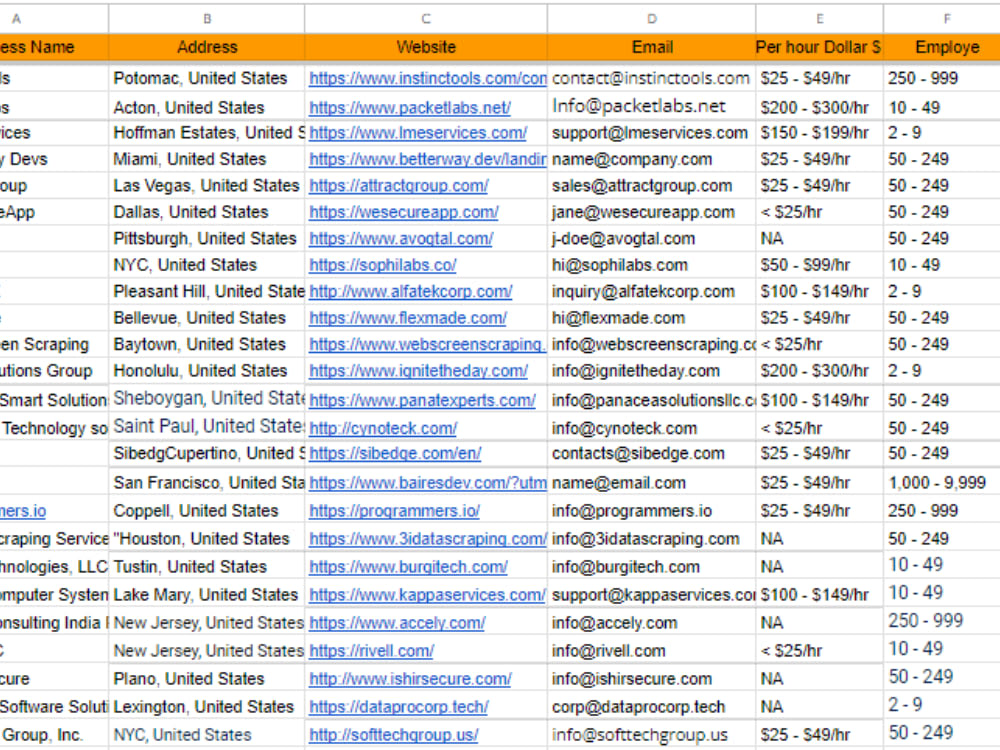Select the corp@dataprocorp.tech cell
The width and height of the screenshot is (1000, 750).
[652, 707]
